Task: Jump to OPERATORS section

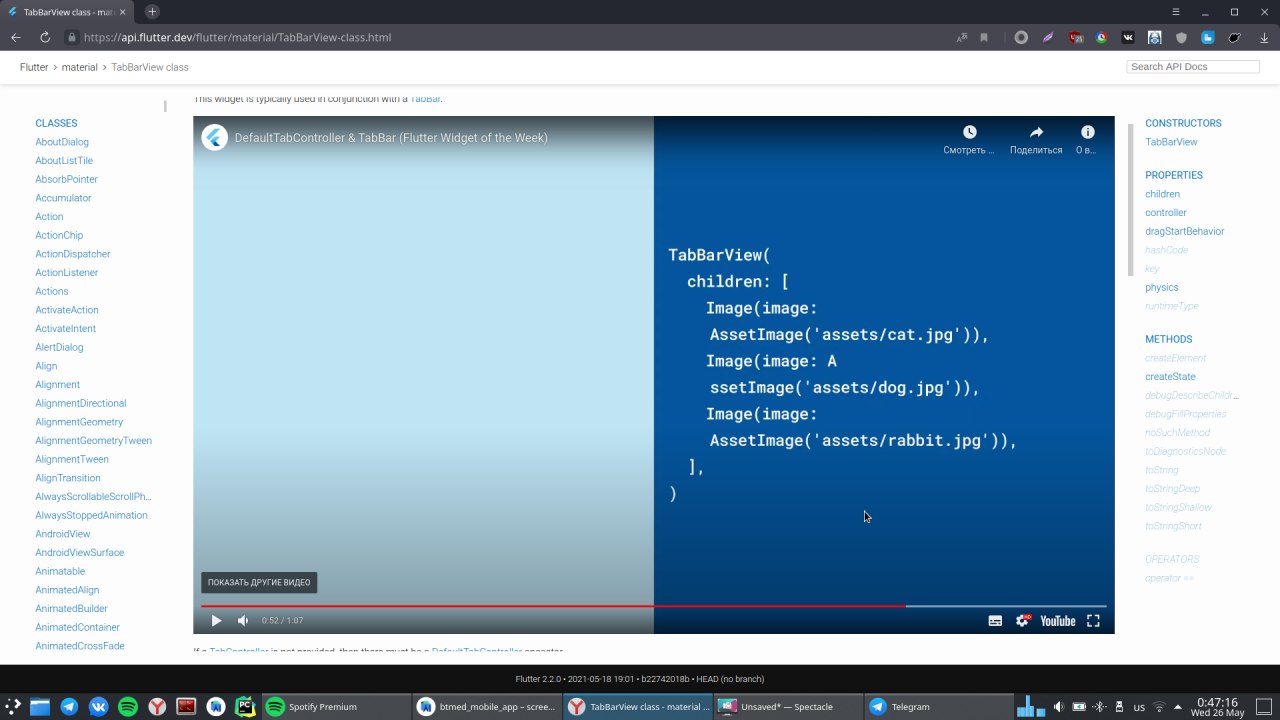Action: (x=1172, y=559)
